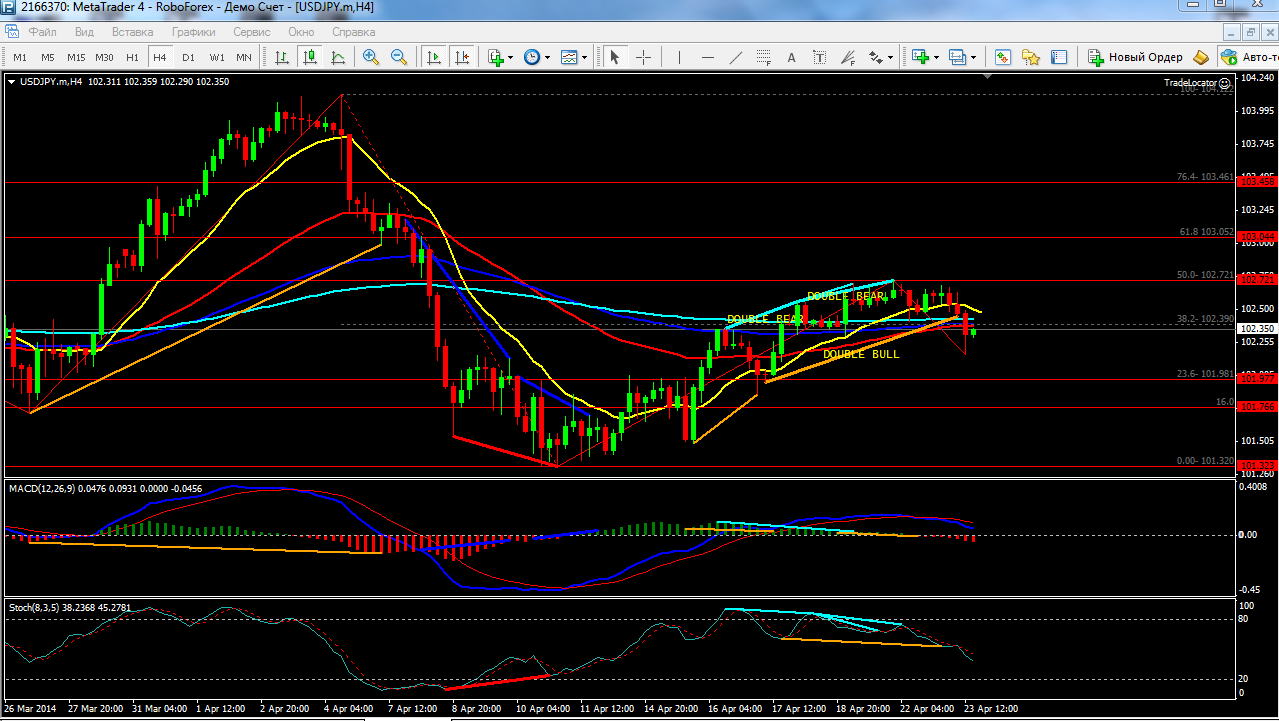Insert a text object tool
This screenshot has width=1279, height=721.
point(792,57)
